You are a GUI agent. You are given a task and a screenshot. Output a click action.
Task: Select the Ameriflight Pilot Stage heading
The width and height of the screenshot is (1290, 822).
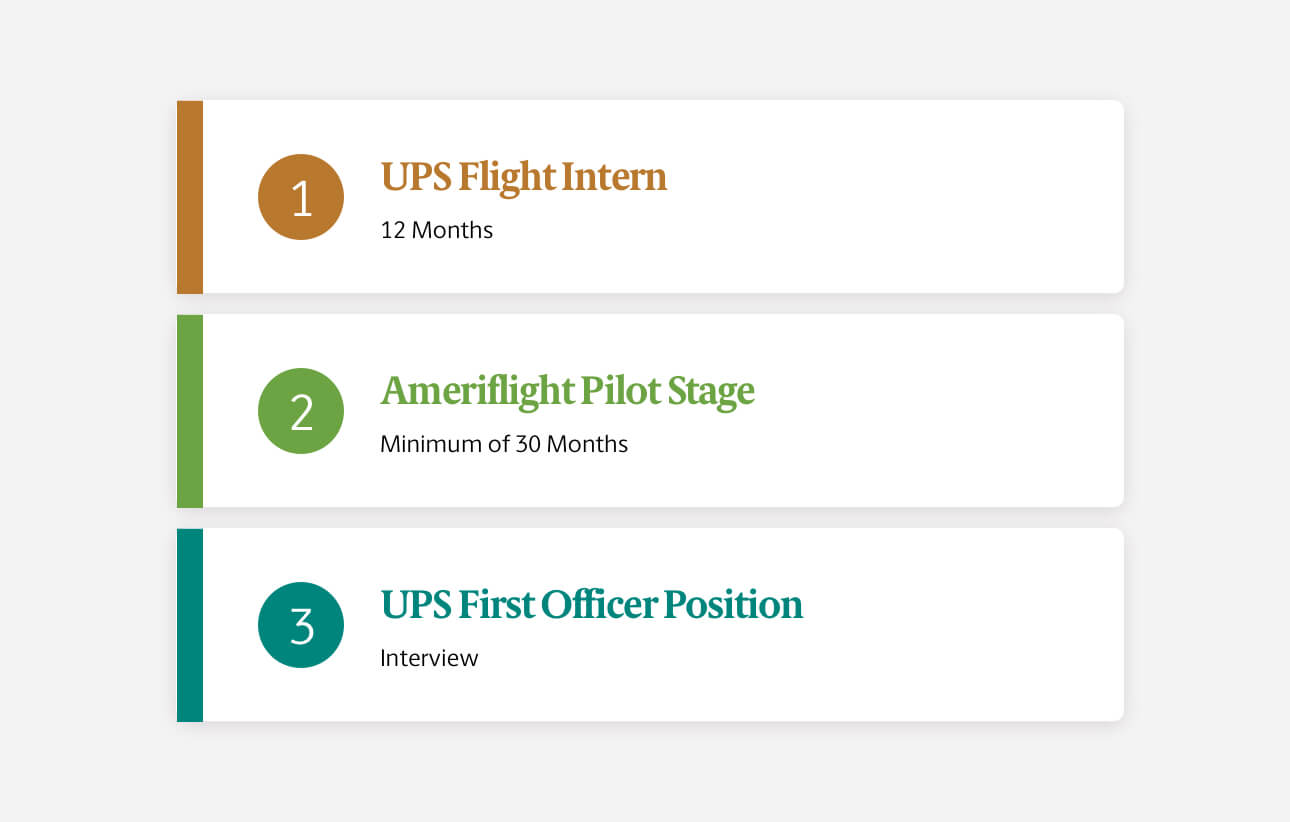click(567, 391)
